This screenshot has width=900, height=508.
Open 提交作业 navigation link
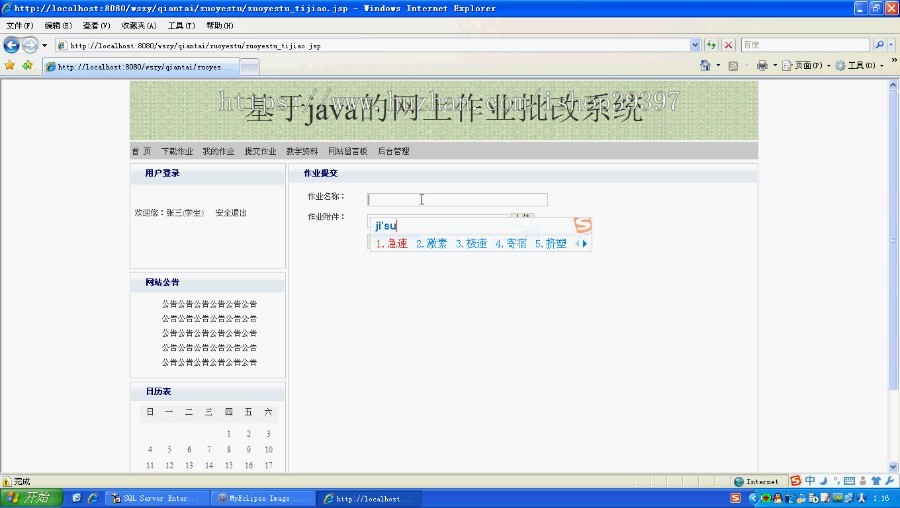pos(260,151)
